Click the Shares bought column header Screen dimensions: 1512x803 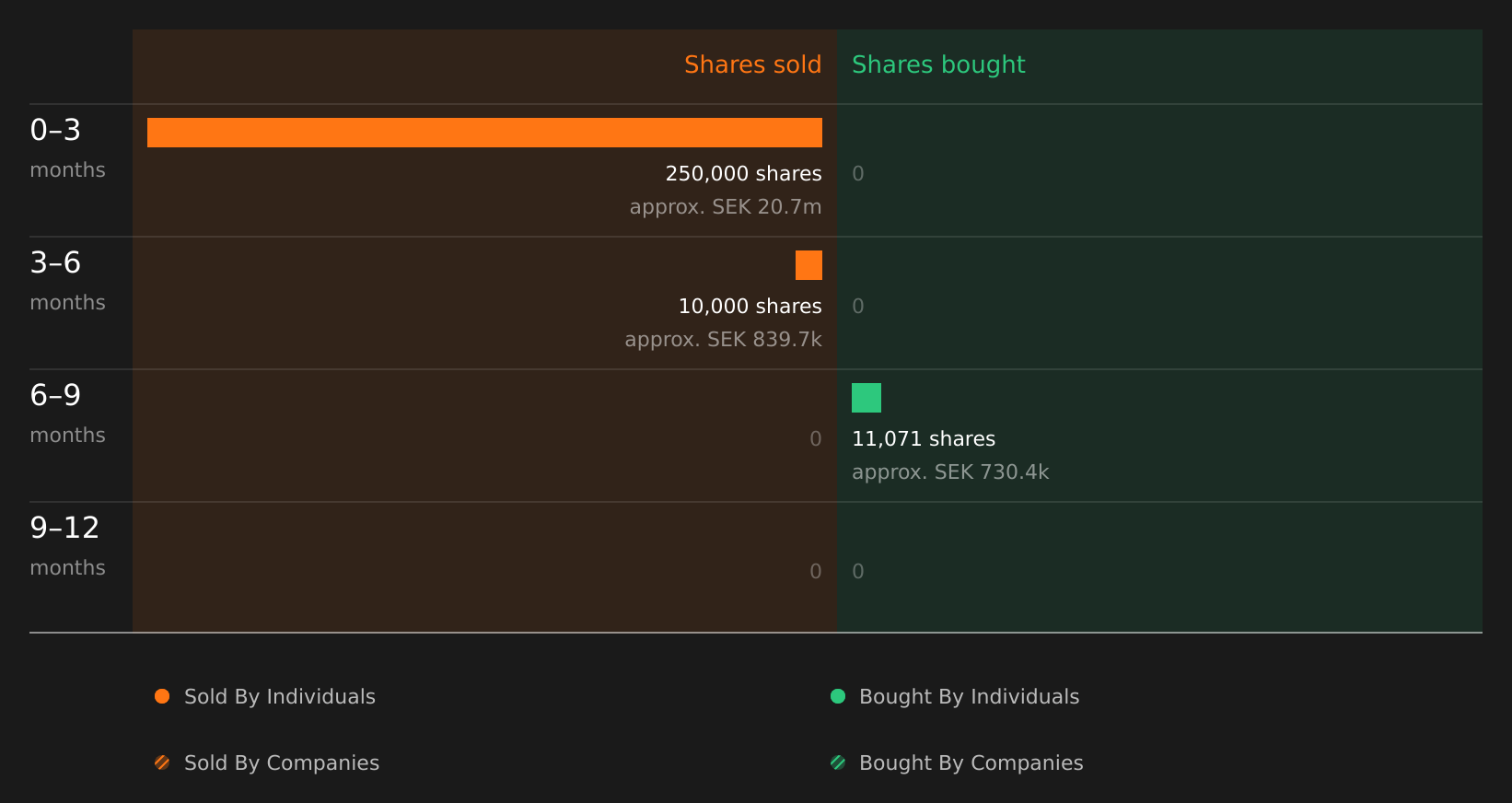(938, 64)
